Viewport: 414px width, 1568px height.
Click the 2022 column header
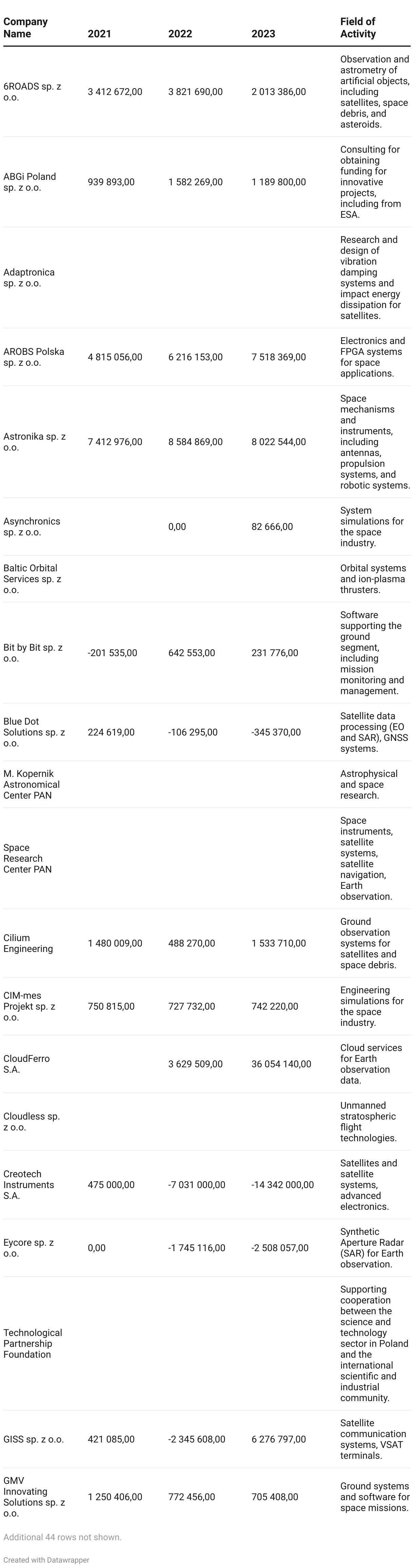180,34
